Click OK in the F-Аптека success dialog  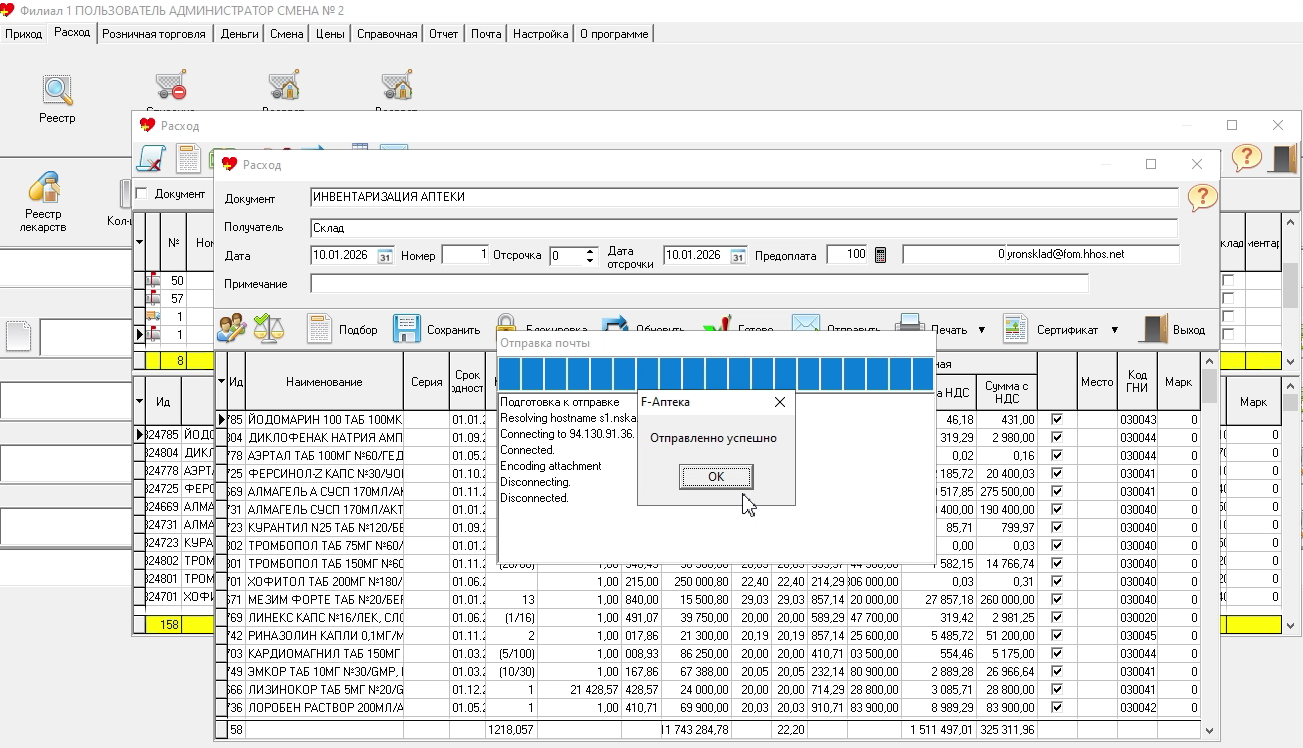click(x=715, y=477)
